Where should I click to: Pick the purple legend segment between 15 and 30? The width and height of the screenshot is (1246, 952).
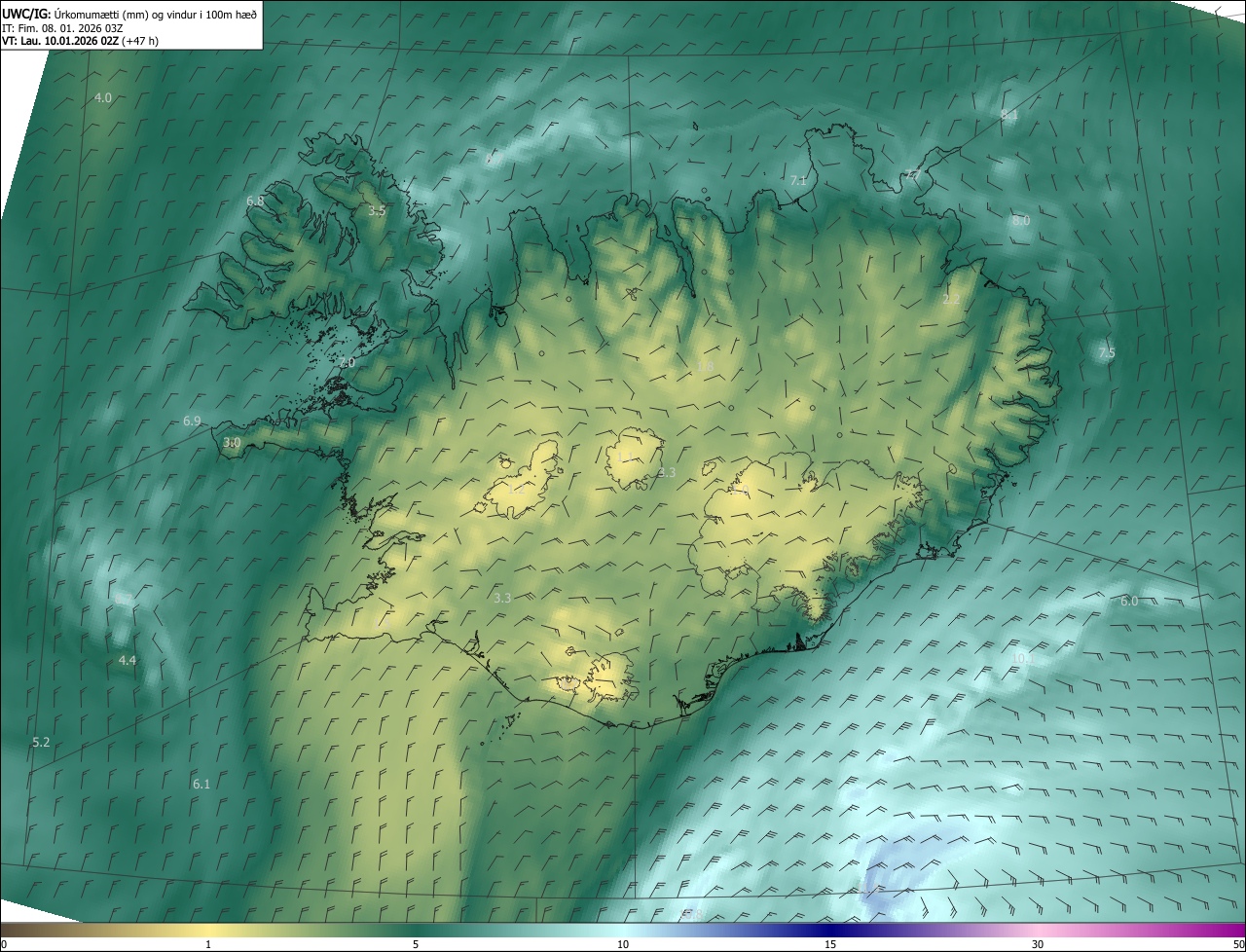click(934, 930)
